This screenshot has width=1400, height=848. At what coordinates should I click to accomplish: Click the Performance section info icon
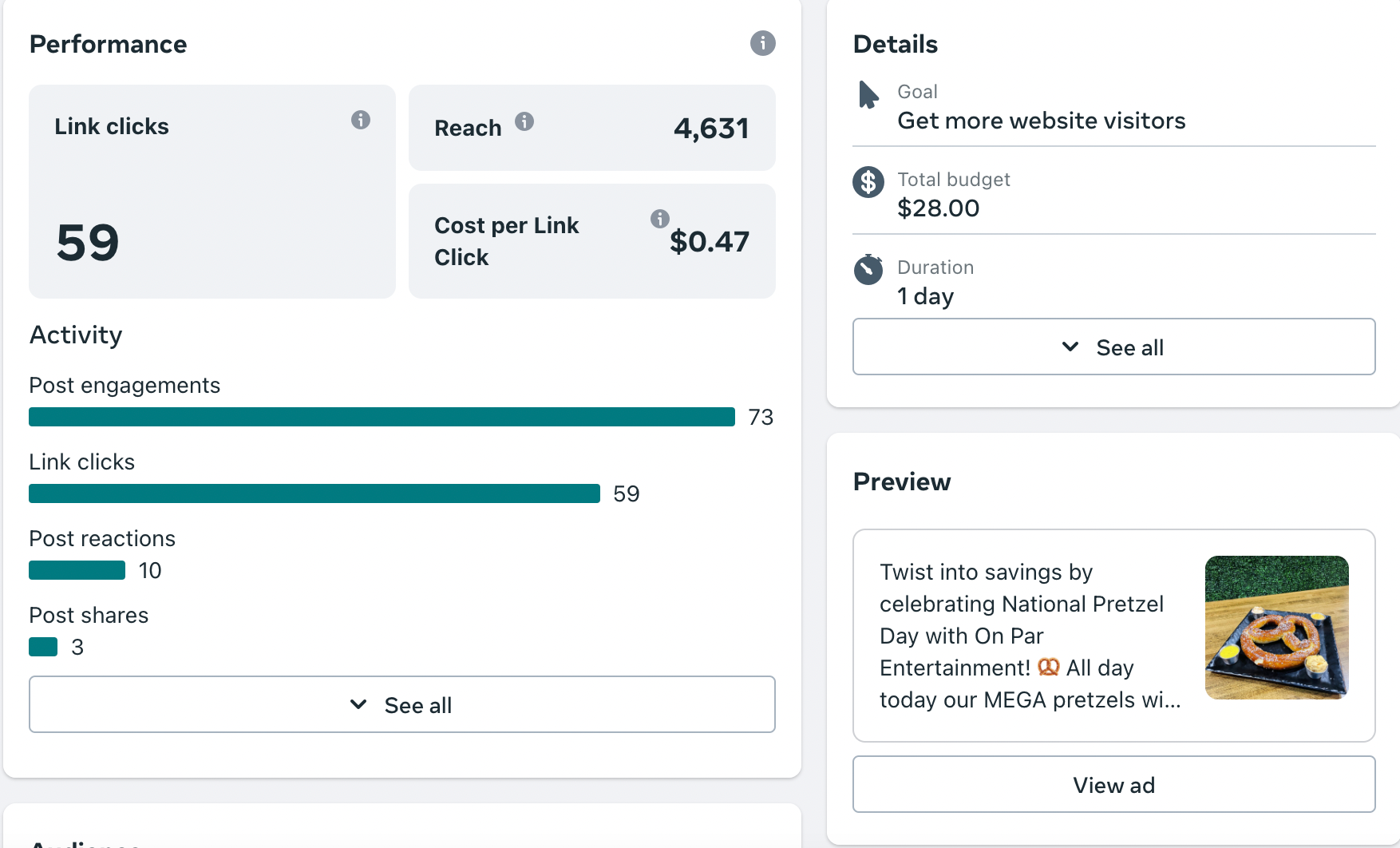[762, 43]
